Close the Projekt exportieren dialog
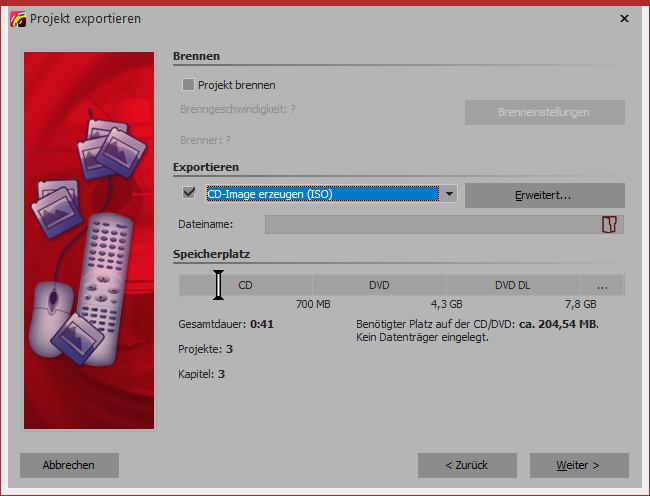This screenshot has width=650, height=496. tap(624, 18)
